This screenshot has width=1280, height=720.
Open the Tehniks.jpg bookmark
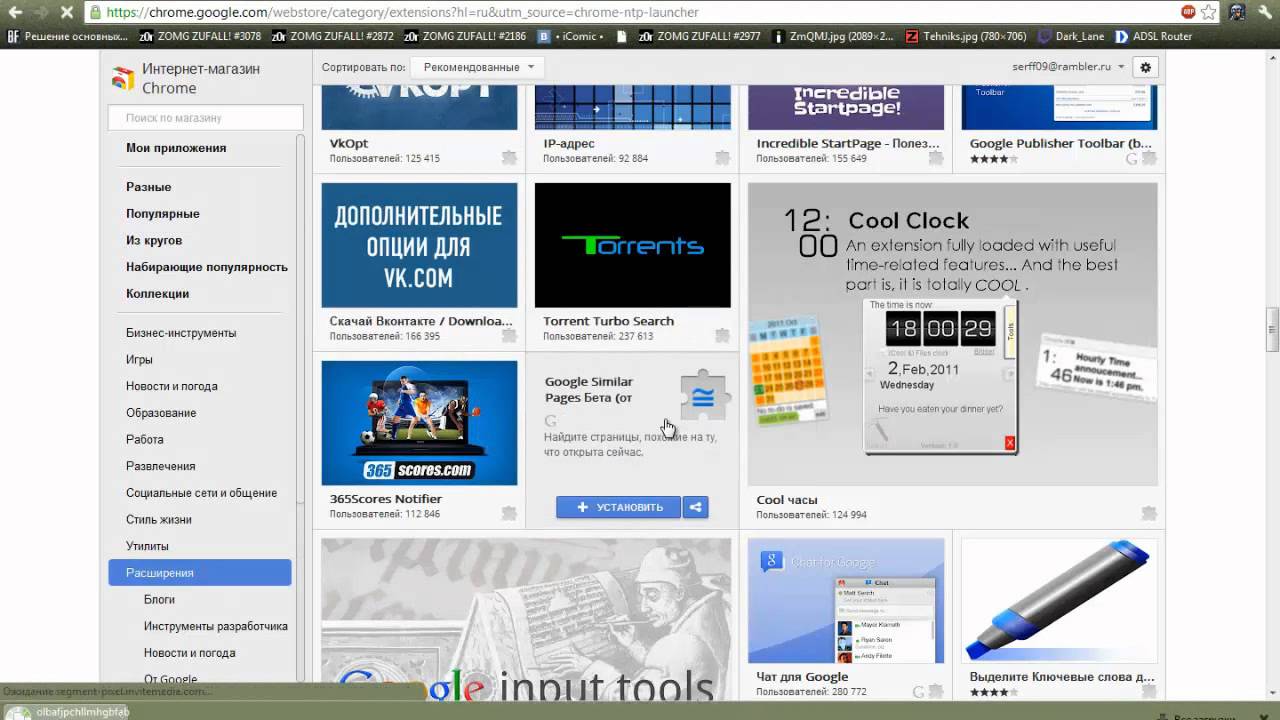point(965,36)
